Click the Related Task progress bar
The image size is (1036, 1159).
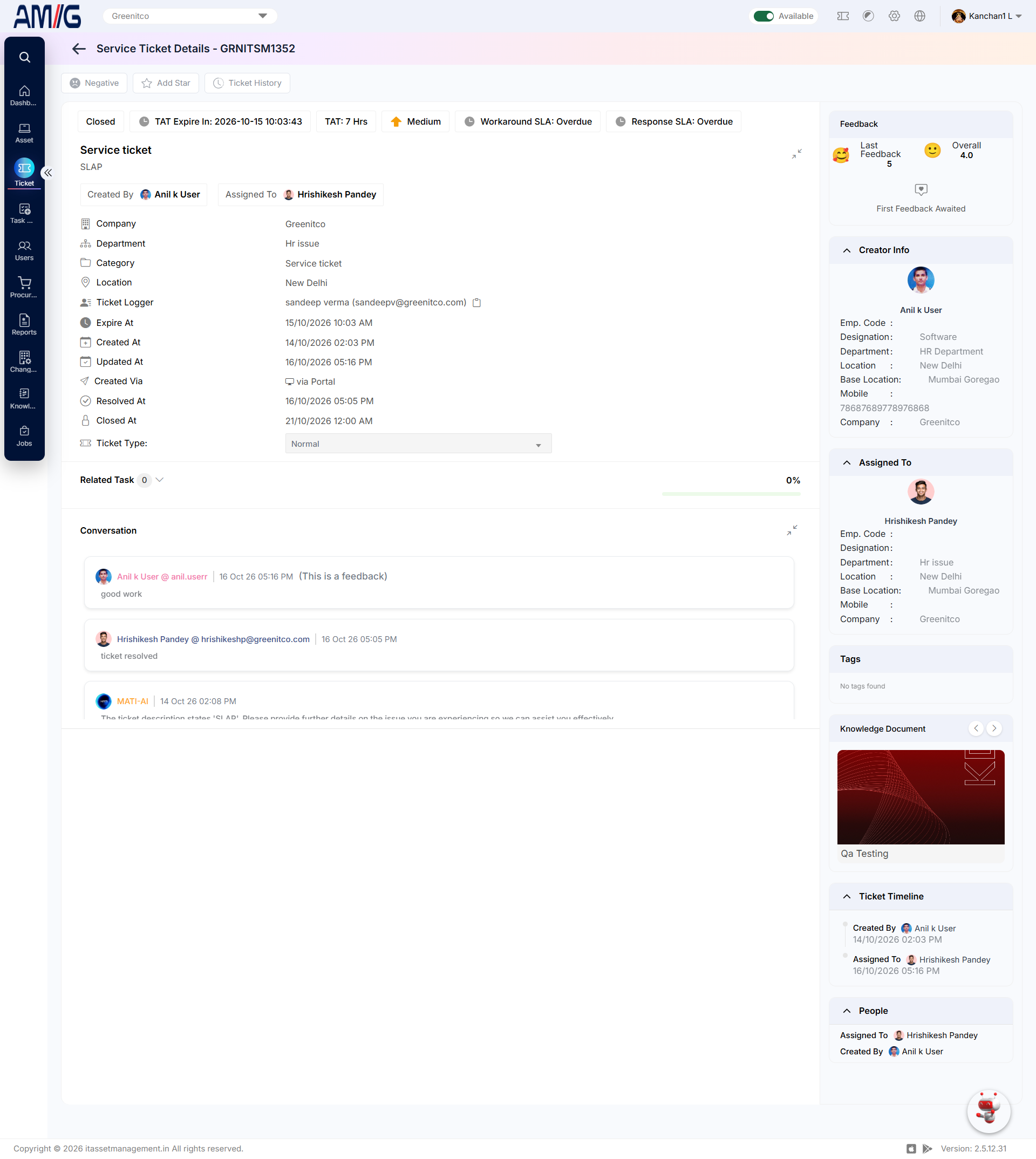[x=731, y=494]
